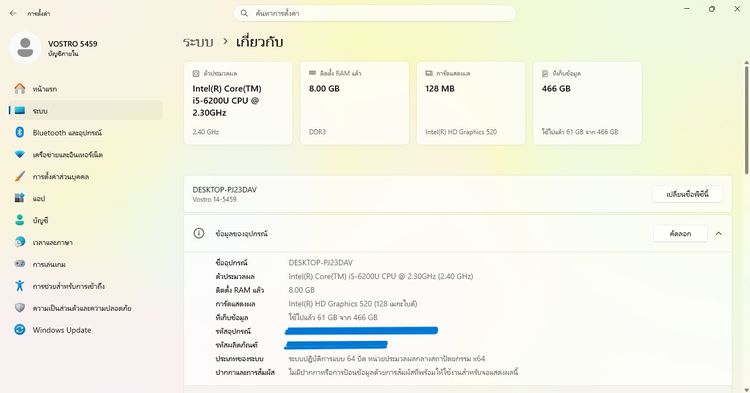Screen dimensions: 750x393
Task: Open Windows Update menu item
Action: click(x=86, y=330)
